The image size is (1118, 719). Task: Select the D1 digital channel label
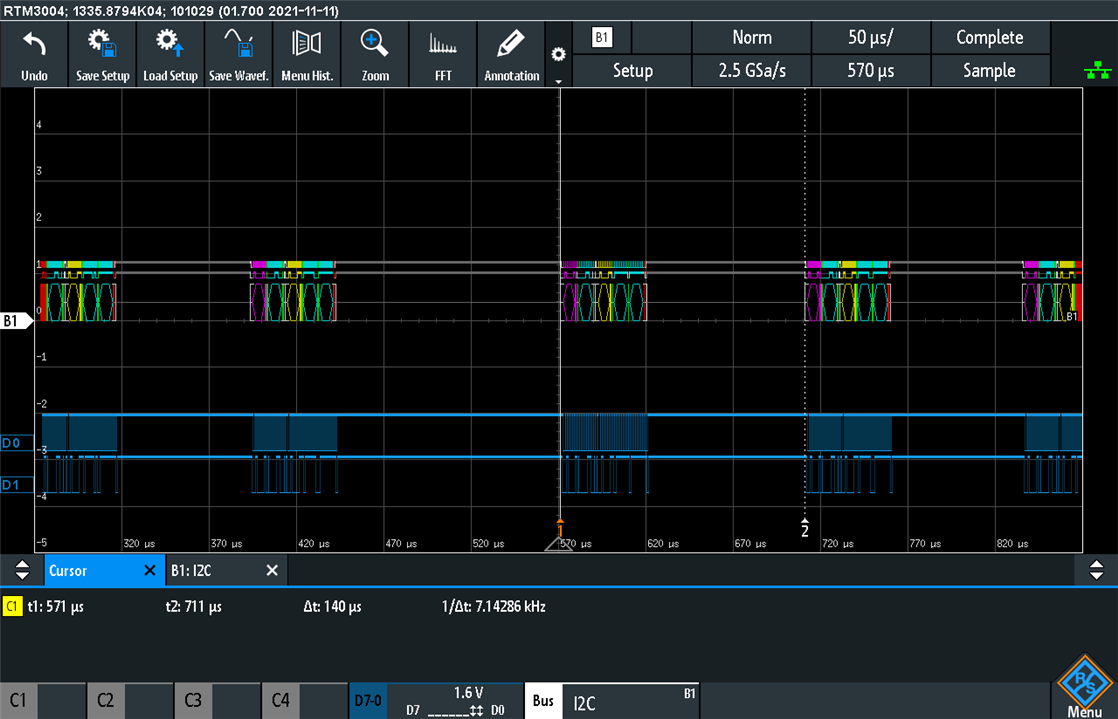[16, 486]
